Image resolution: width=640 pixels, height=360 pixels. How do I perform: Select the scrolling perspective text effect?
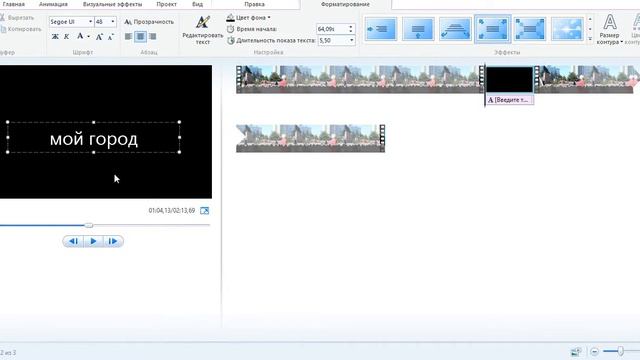pyautogui.click(x=455, y=29)
